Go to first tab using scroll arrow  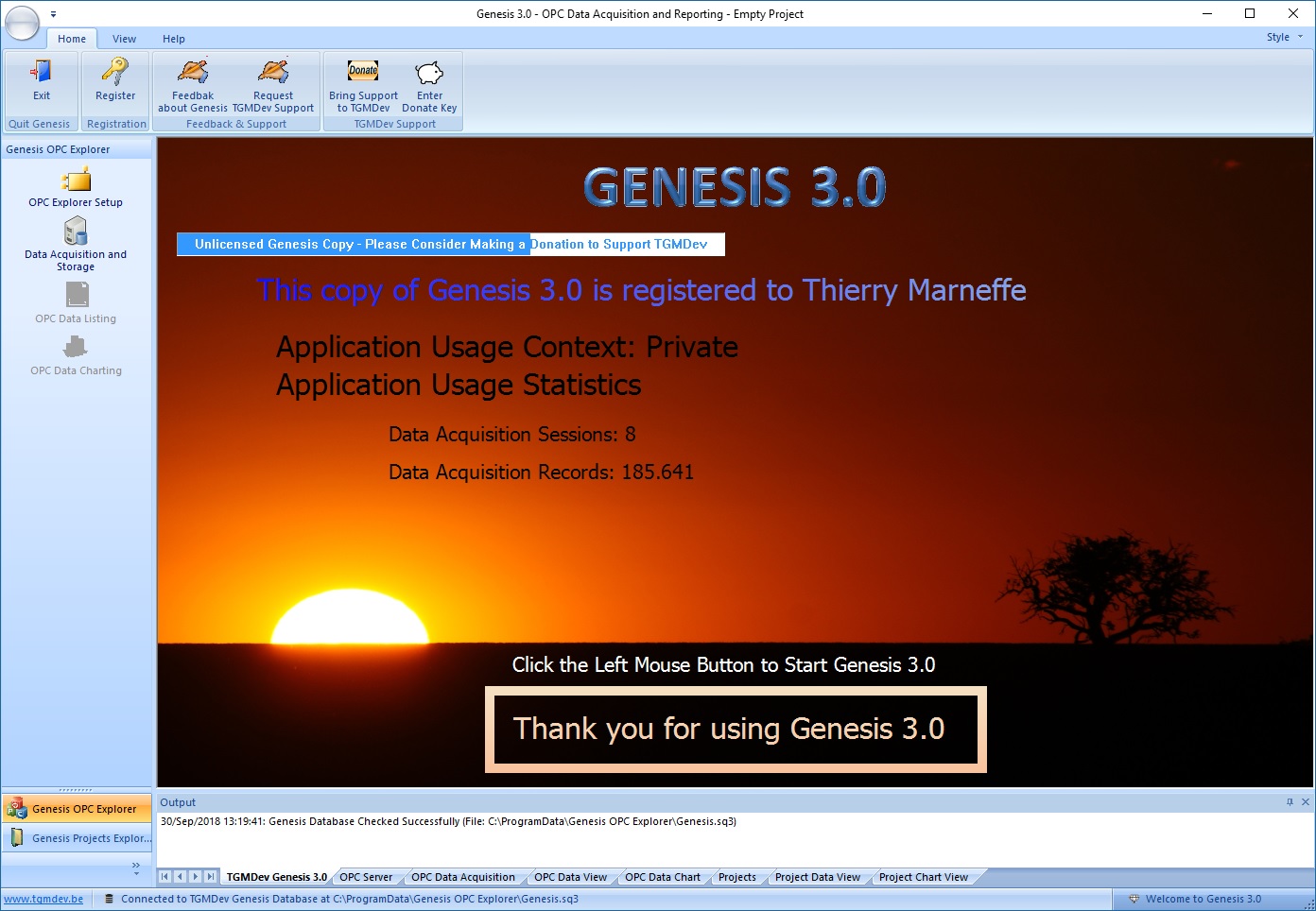[x=165, y=877]
